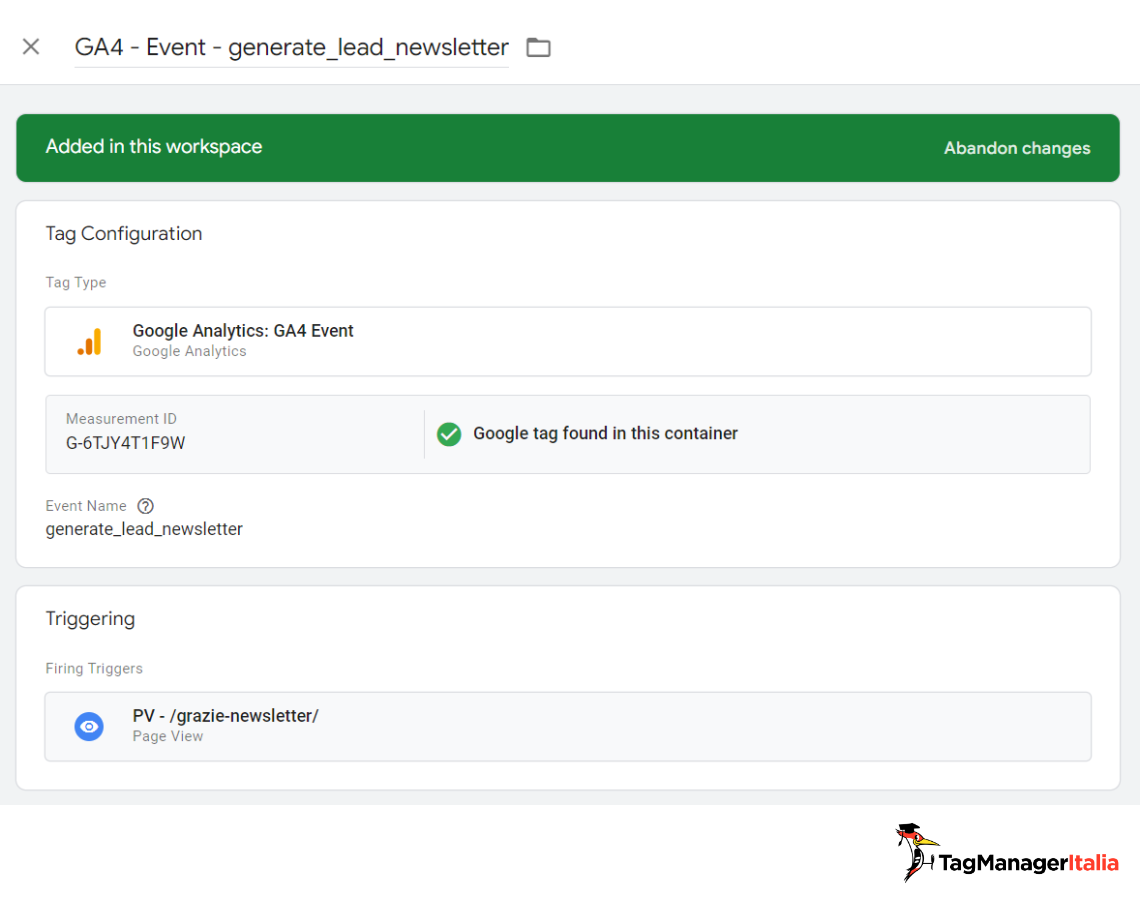Click the Tag Type label
Screen dimensions: 1140x900
(76, 282)
